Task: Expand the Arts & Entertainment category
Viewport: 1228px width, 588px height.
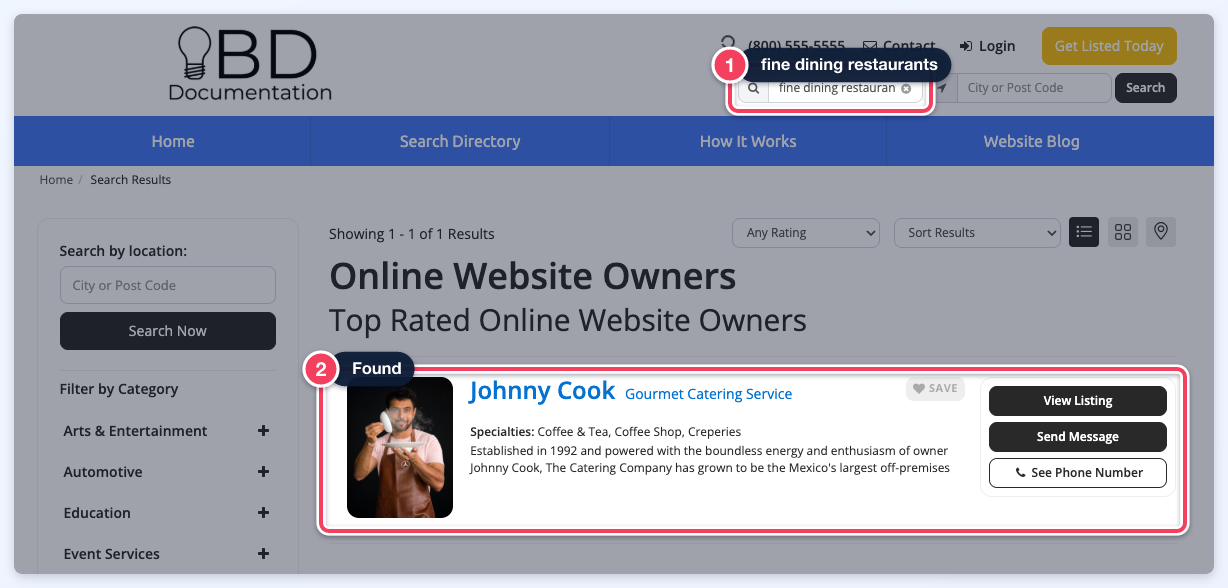Action: (263, 431)
